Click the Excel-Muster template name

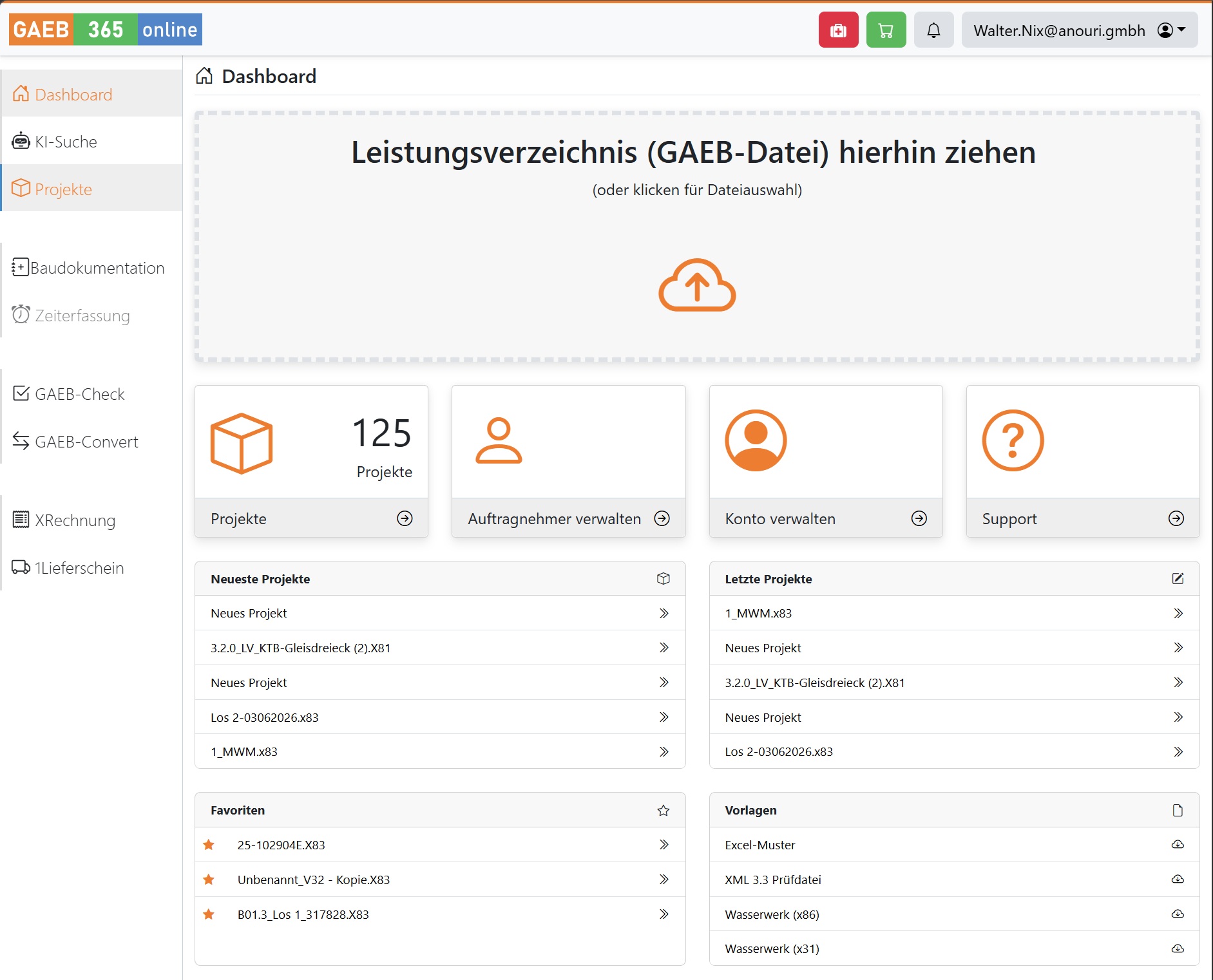[760, 845]
